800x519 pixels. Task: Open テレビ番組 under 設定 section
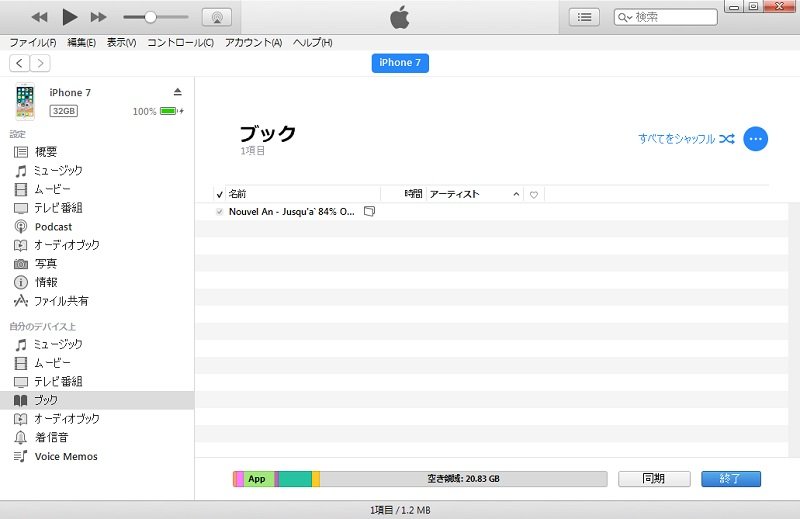(97, 208)
